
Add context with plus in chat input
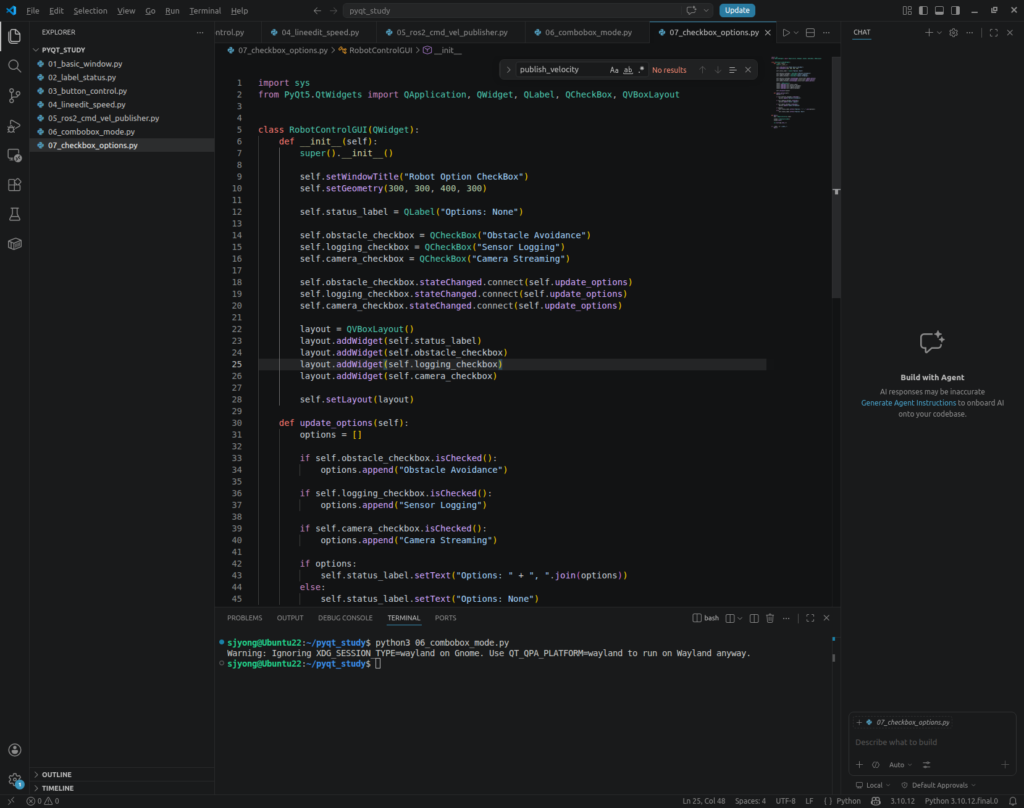click(859, 765)
